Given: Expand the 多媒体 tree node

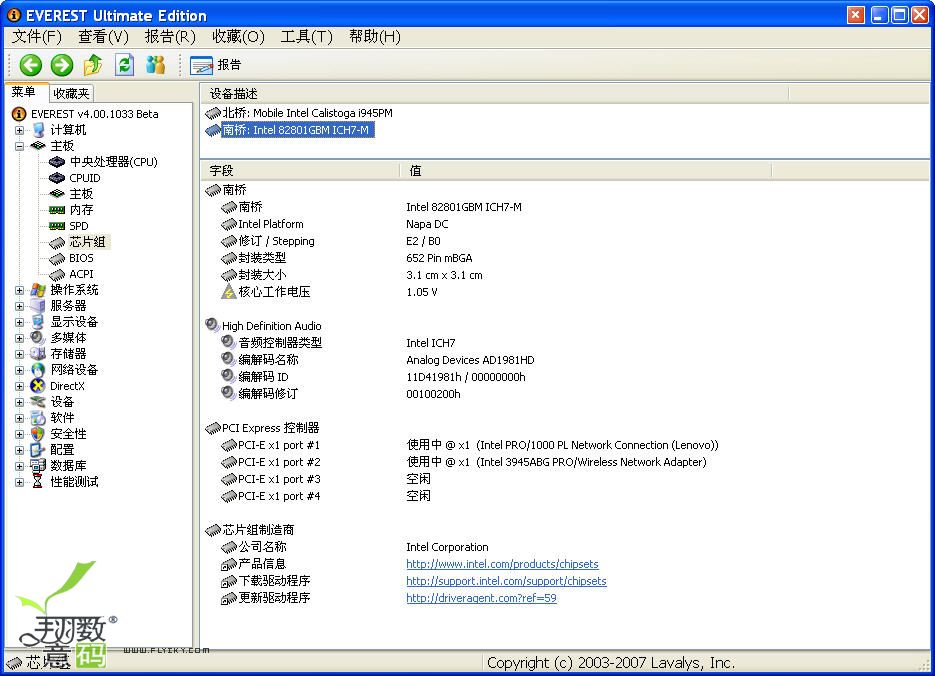Looking at the screenshot, I should [x=20, y=338].
